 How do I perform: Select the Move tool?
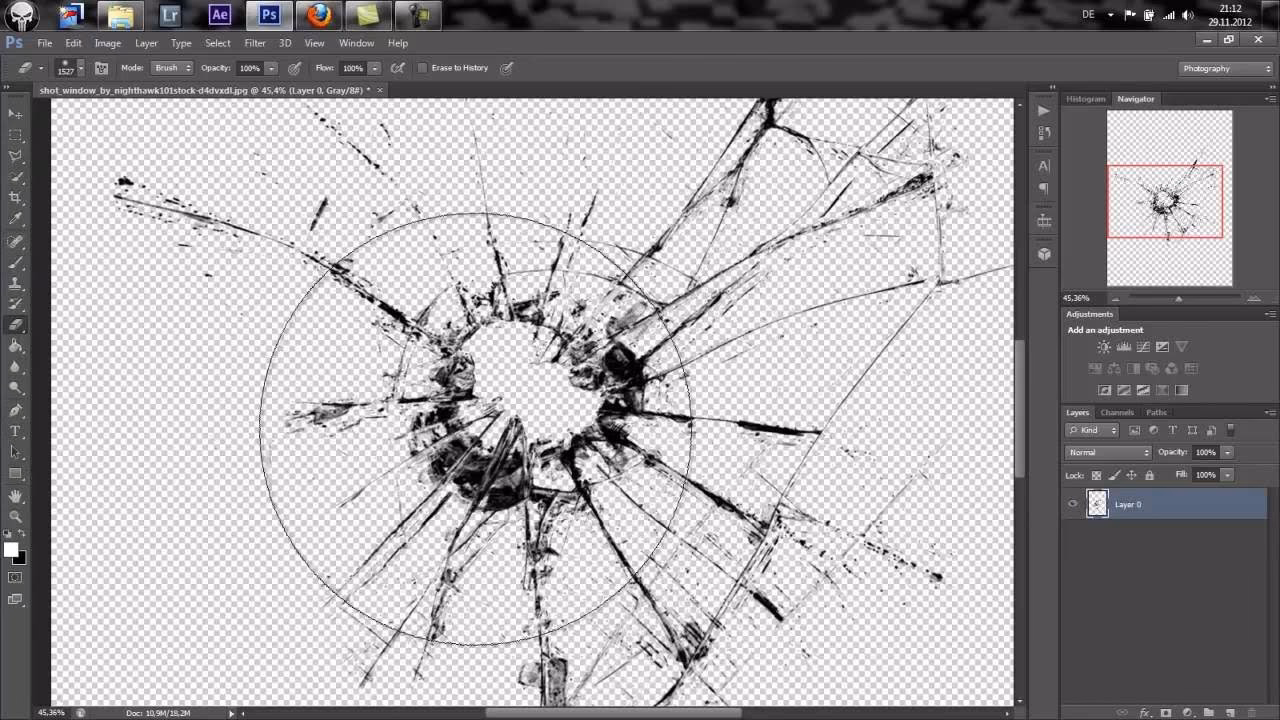(x=15, y=114)
